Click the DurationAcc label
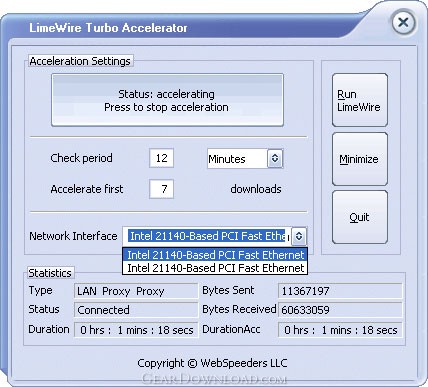The width and height of the screenshot is (428, 387). 231,329
